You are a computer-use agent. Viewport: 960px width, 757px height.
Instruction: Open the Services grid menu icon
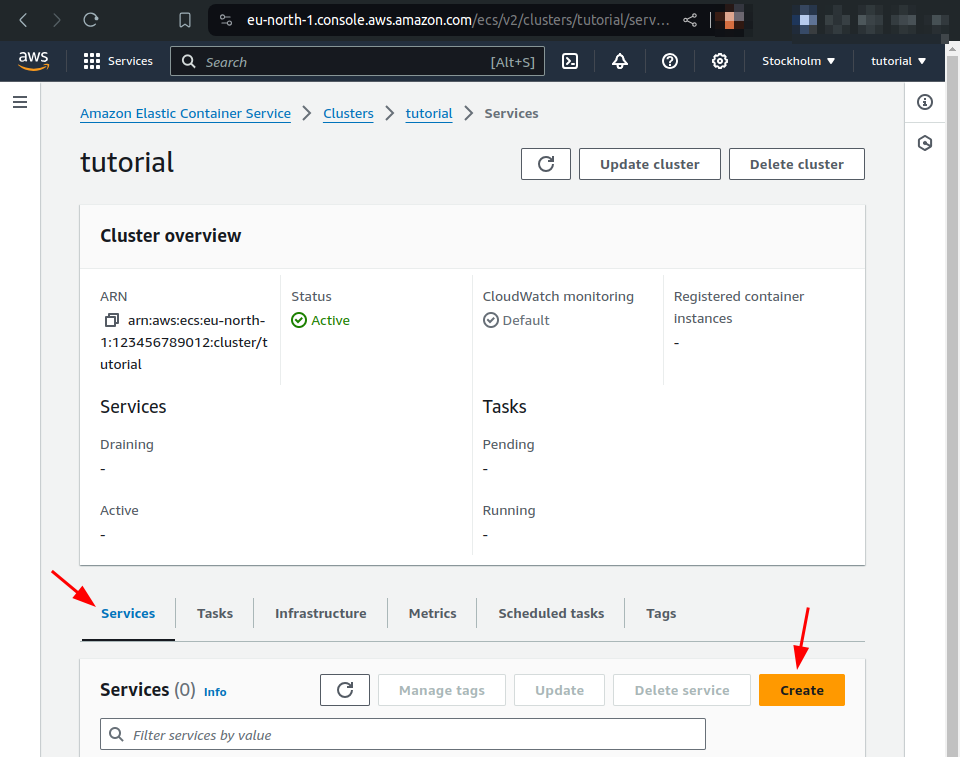pos(92,61)
